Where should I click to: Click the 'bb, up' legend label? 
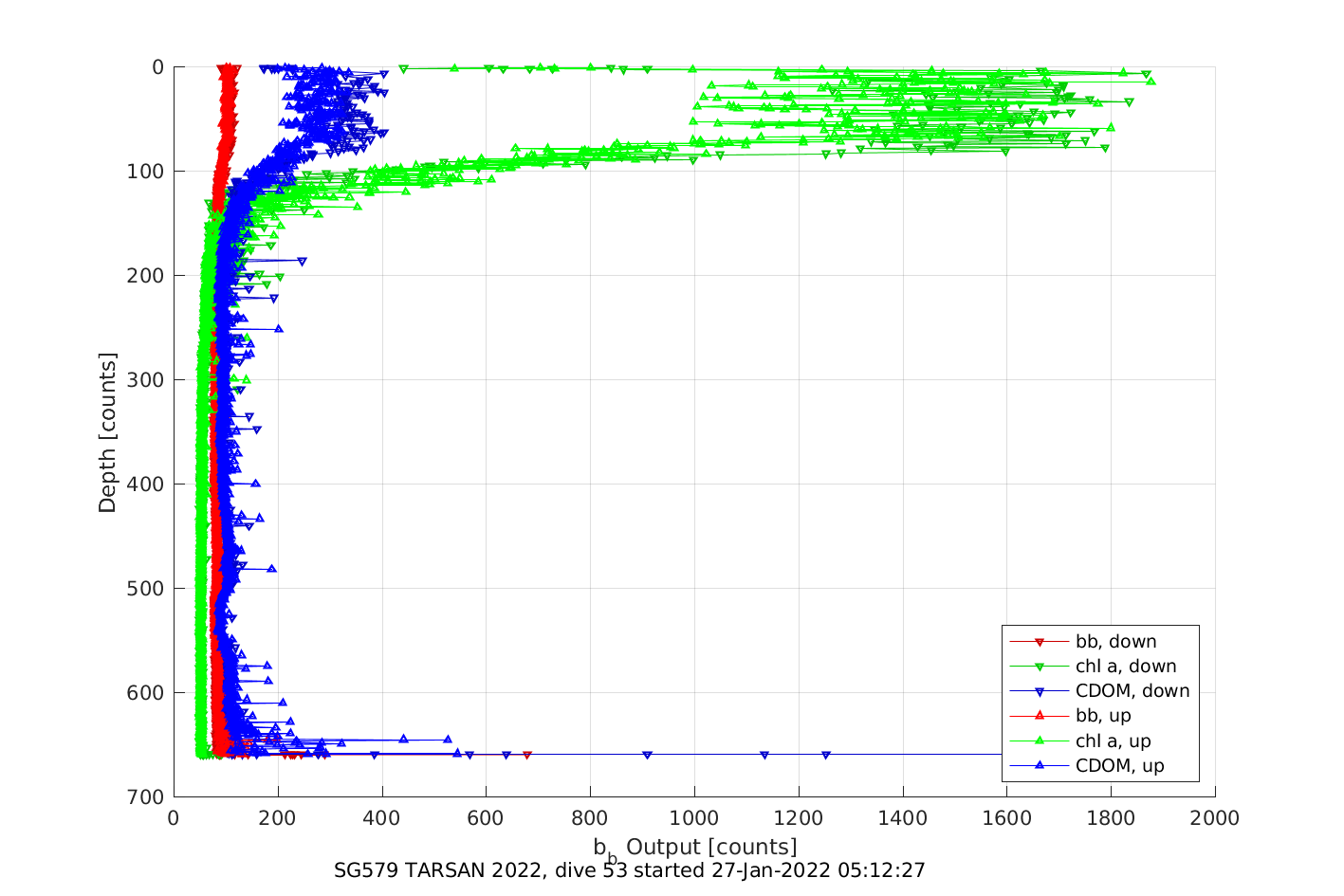1103,716
